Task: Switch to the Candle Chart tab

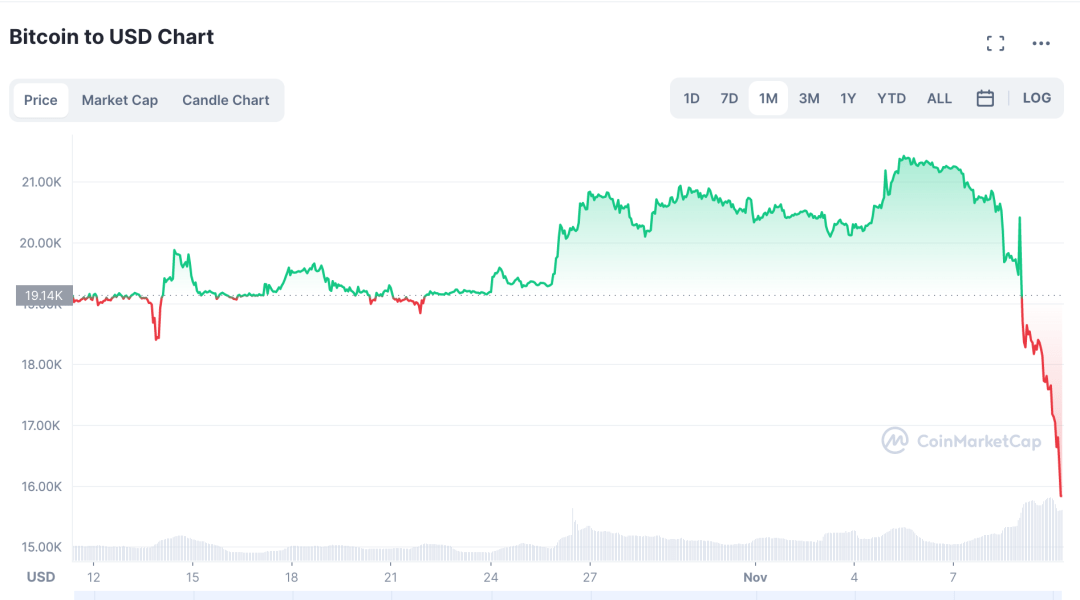Action: [x=225, y=99]
